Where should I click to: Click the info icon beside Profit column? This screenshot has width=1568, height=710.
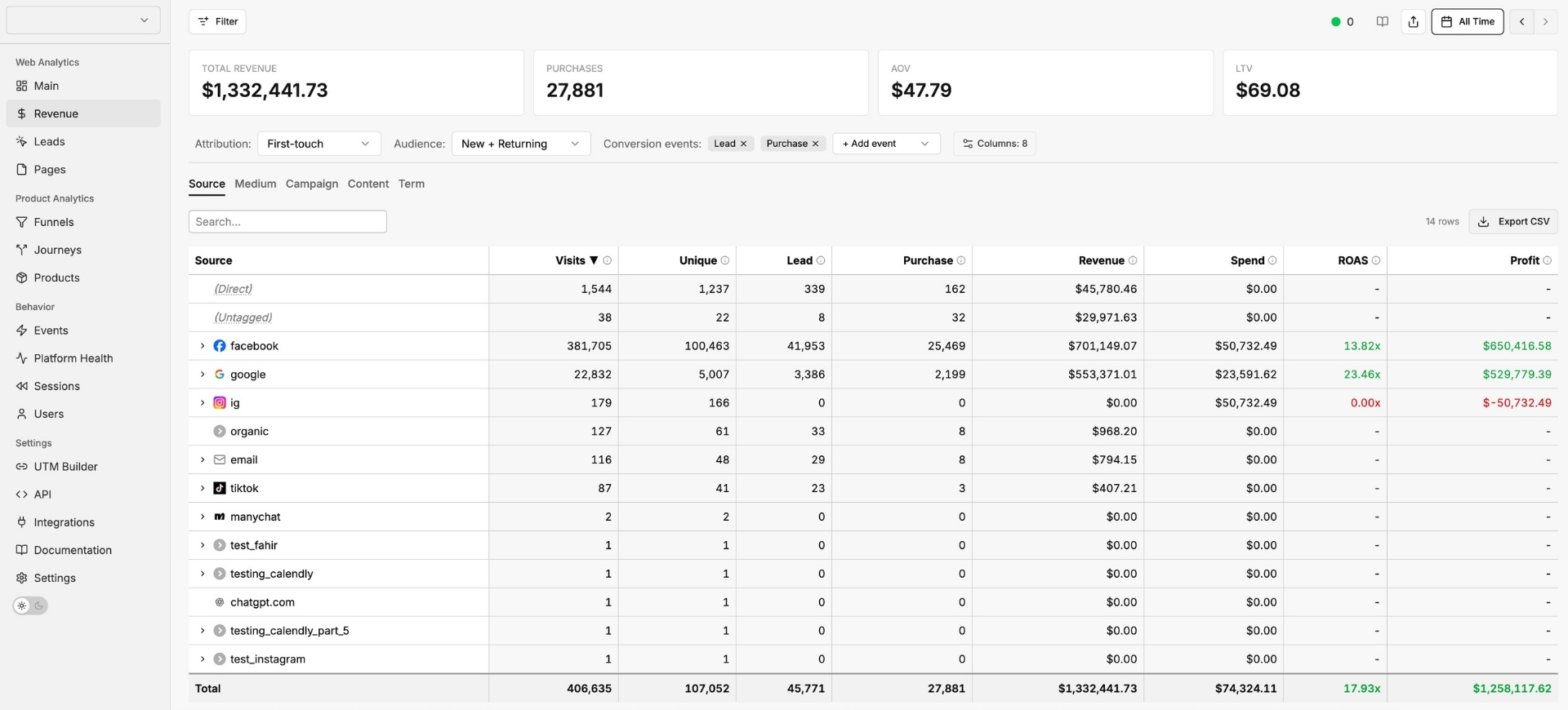pos(1547,260)
